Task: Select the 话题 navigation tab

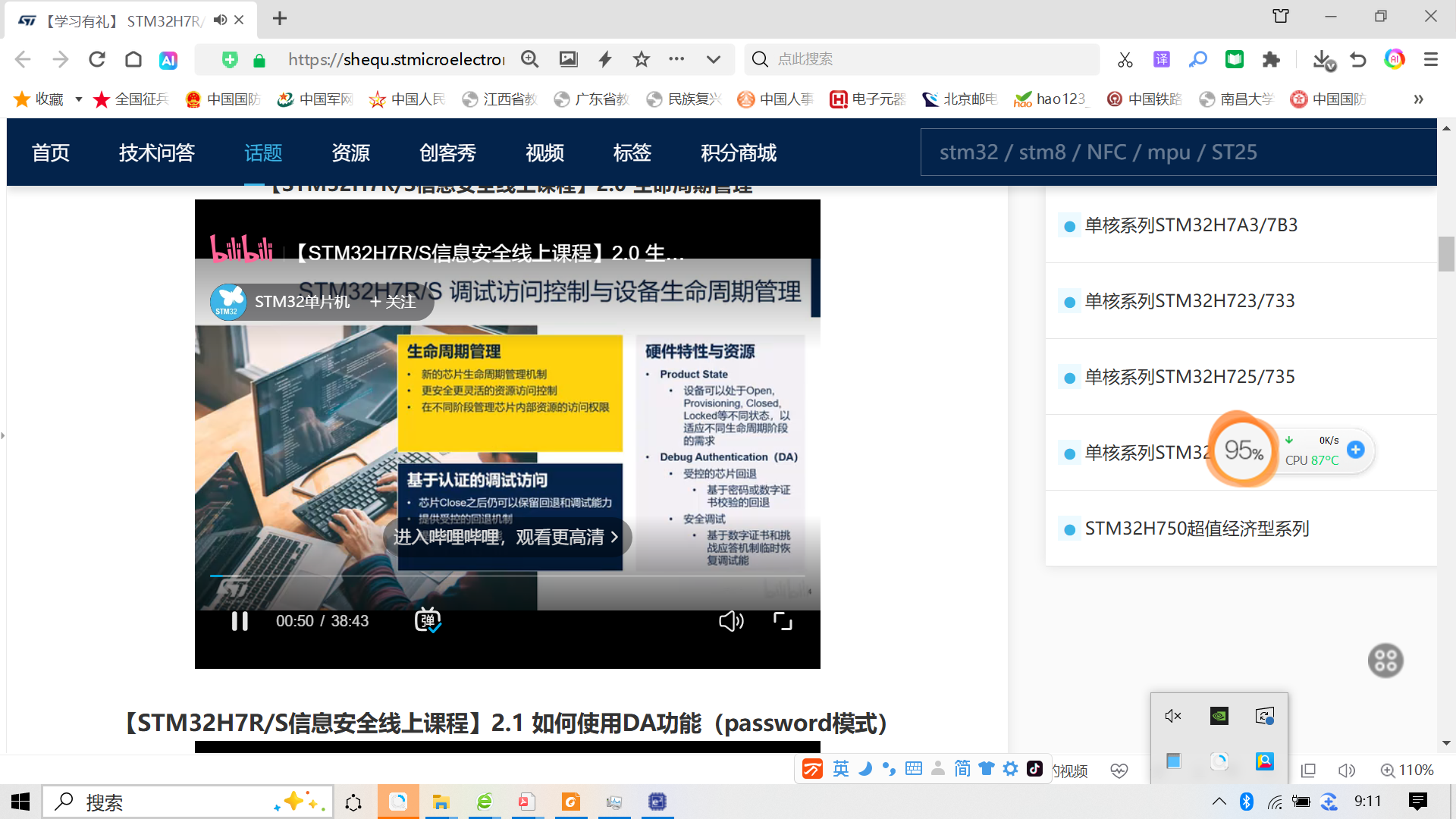Action: coord(263,152)
